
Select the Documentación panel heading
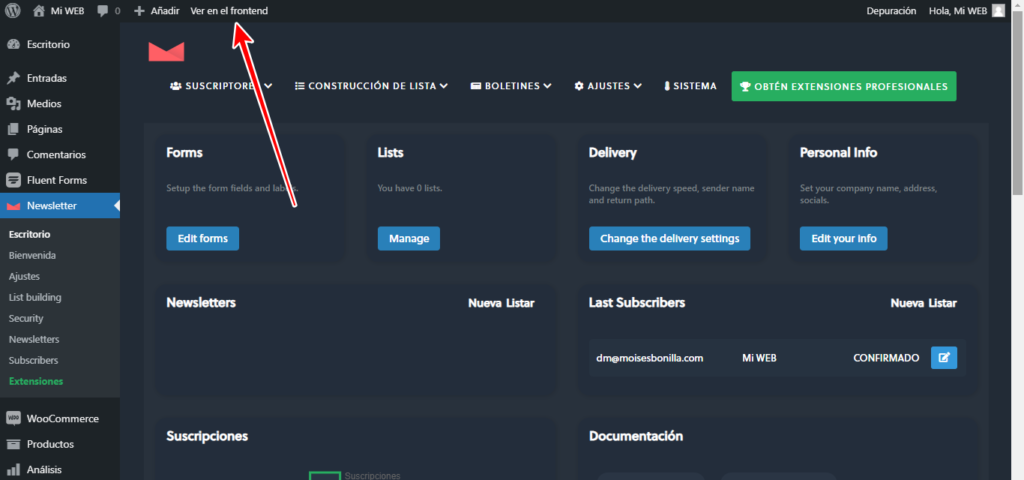click(636, 436)
